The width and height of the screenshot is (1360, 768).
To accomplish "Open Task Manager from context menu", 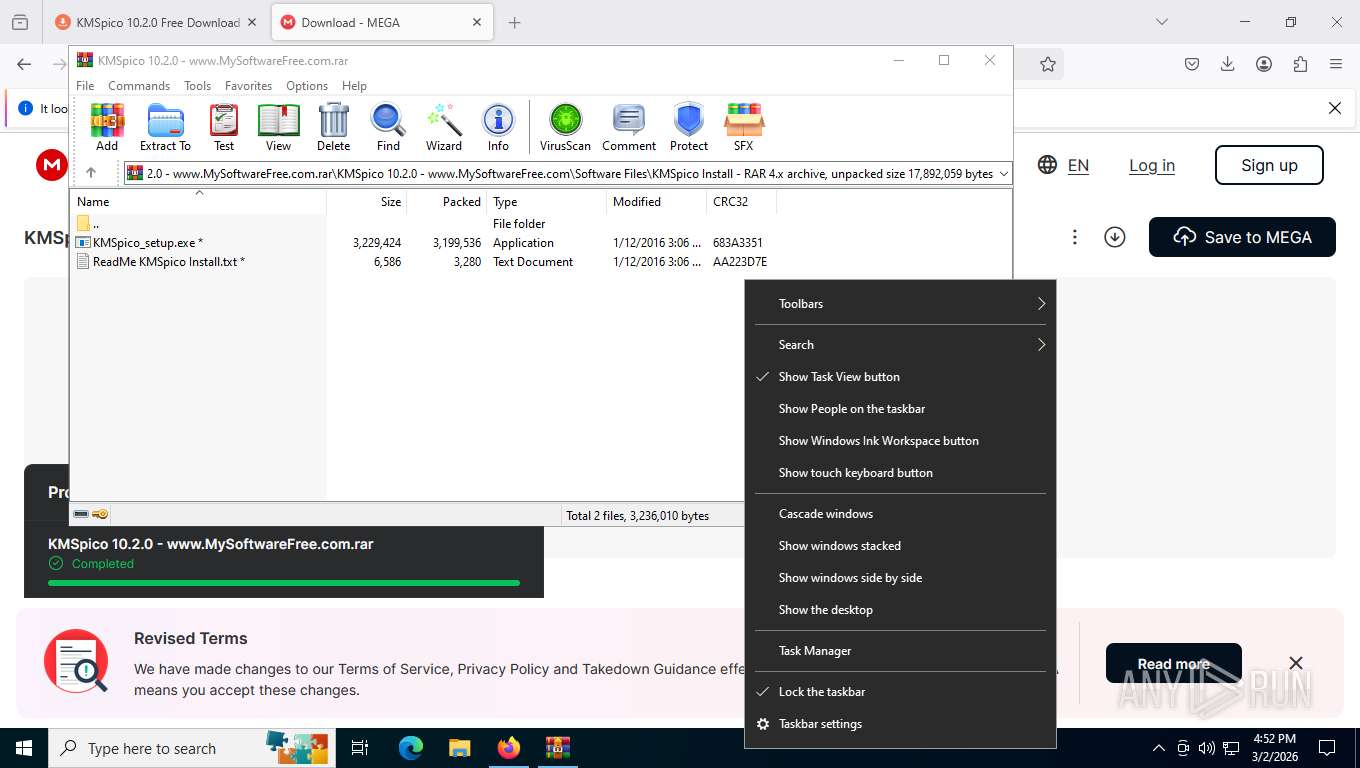I will coord(900,651).
